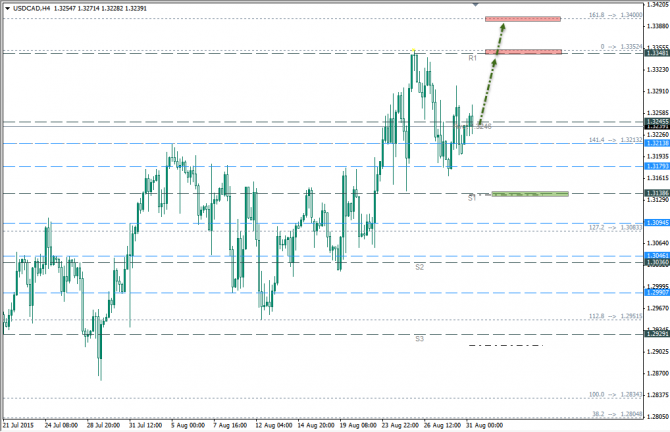Screen dimensions: 670x432
Task: Click the blue 1.30945 price tag
Action: (657, 223)
